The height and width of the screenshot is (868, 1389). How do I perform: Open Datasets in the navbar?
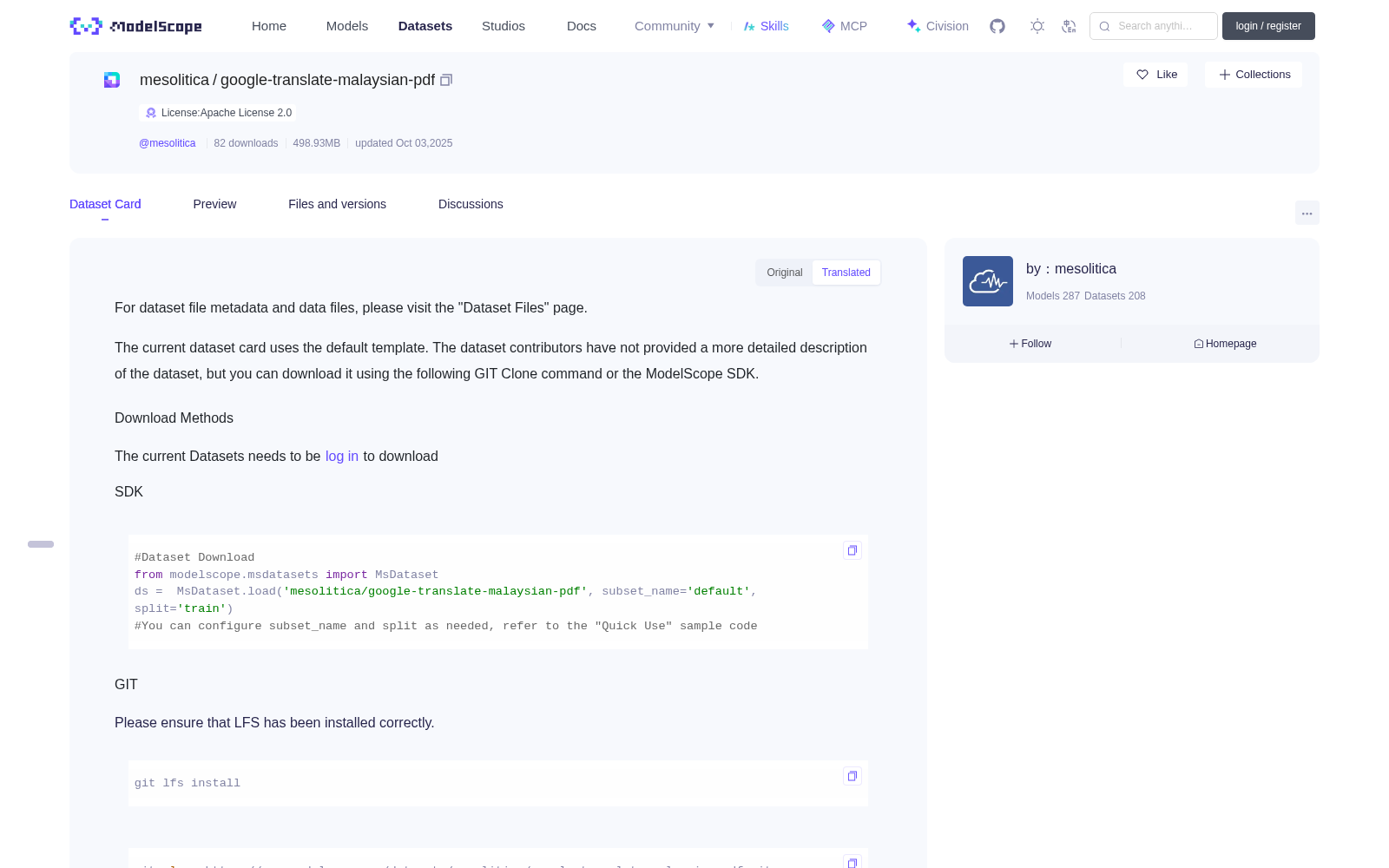tap(425, 26)
